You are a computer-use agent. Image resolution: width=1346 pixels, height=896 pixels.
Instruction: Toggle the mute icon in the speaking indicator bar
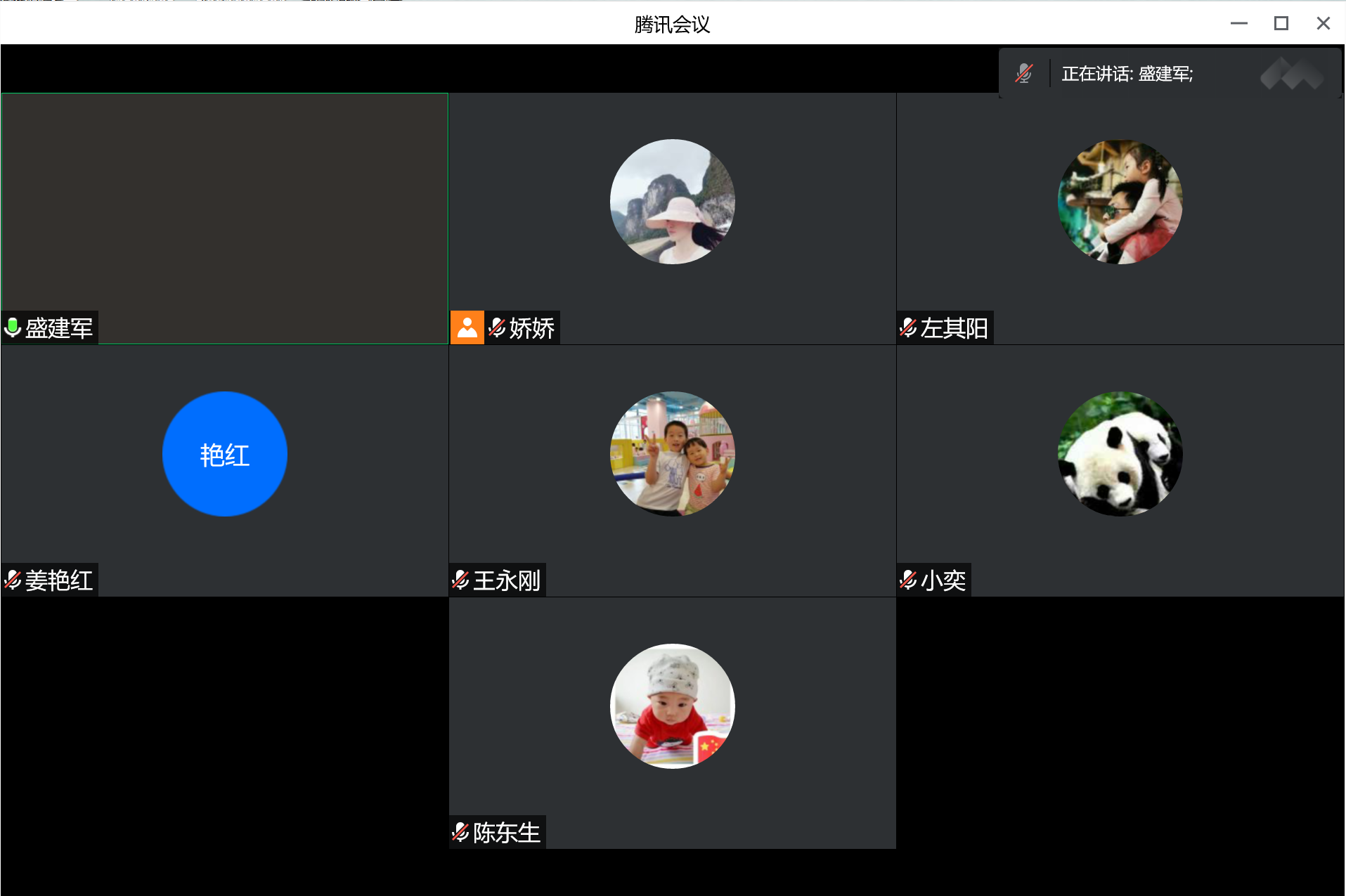pyautogui.click(x=1024, y=73)
